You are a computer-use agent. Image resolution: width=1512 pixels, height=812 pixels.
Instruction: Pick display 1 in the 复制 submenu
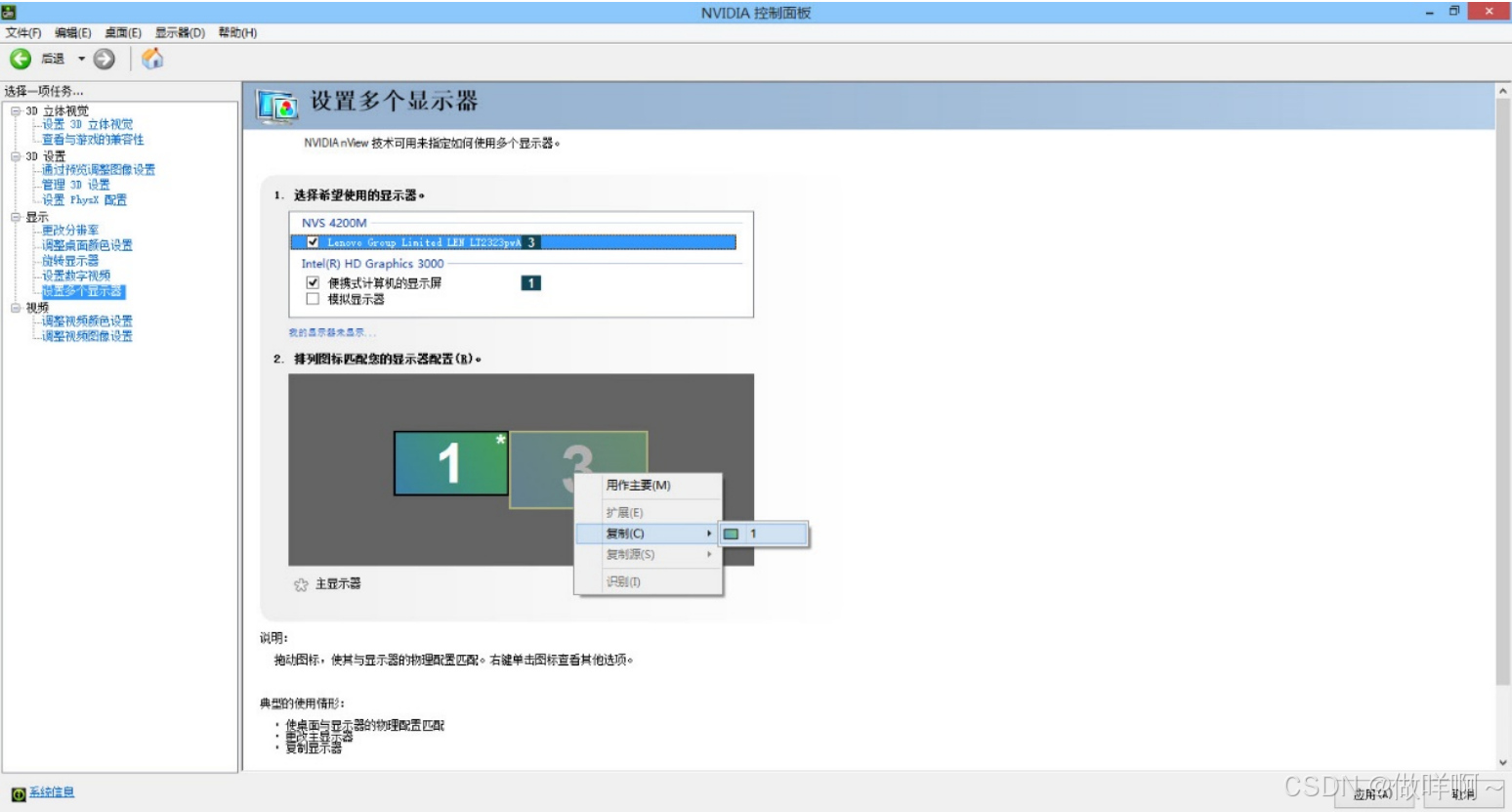point(764,534)
